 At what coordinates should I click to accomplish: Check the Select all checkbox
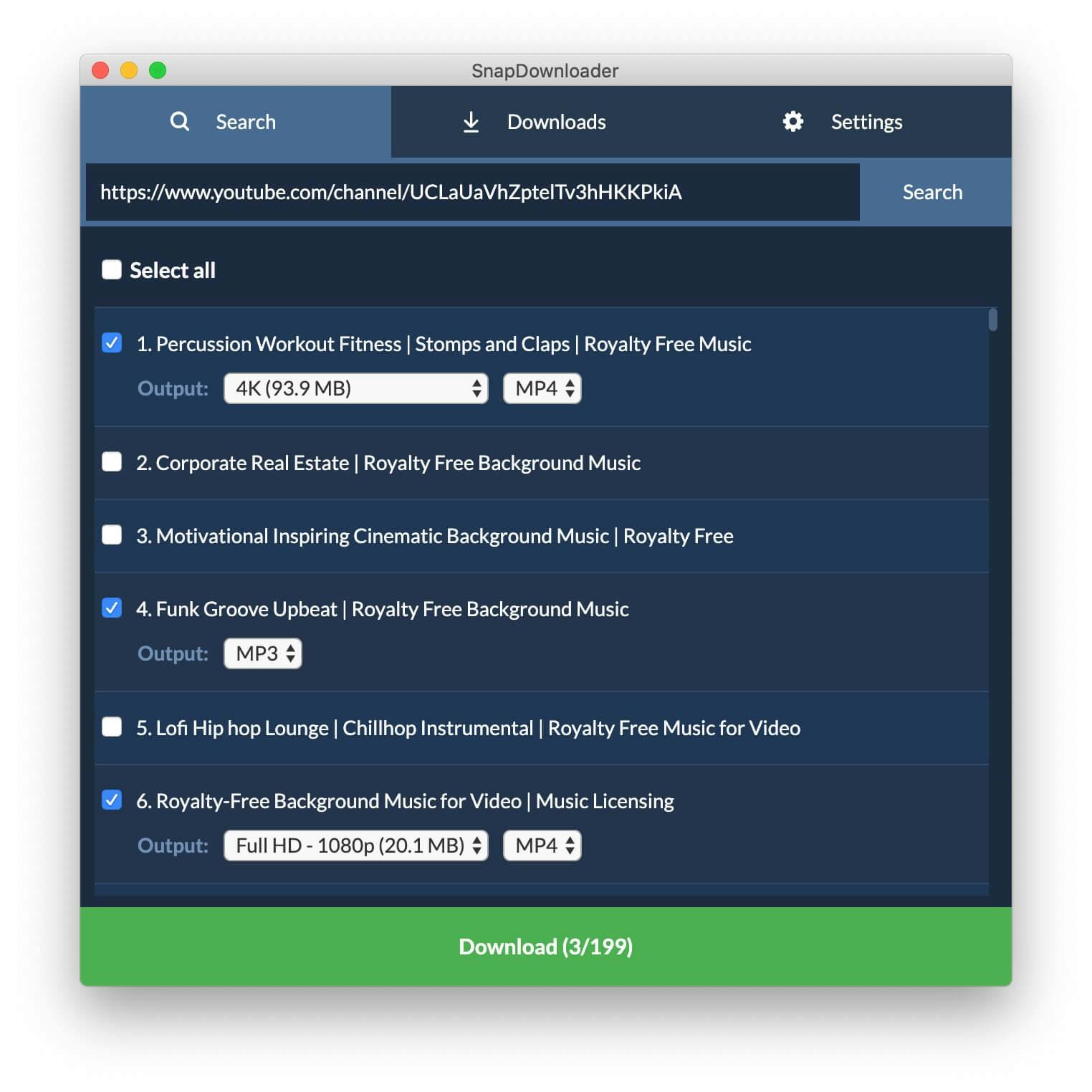coord(112,269)
